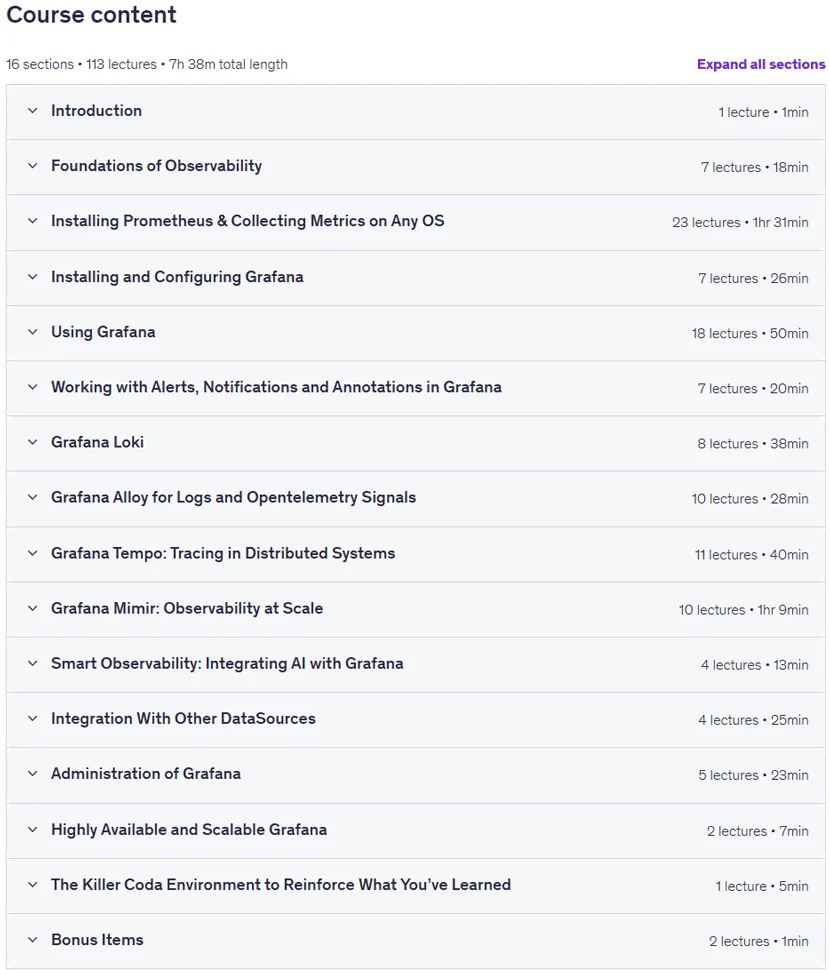Viewport: 830px width, 974px height.
Task: Select Installing and Configuring Grafana title
Action: click(x=177, y=276)
